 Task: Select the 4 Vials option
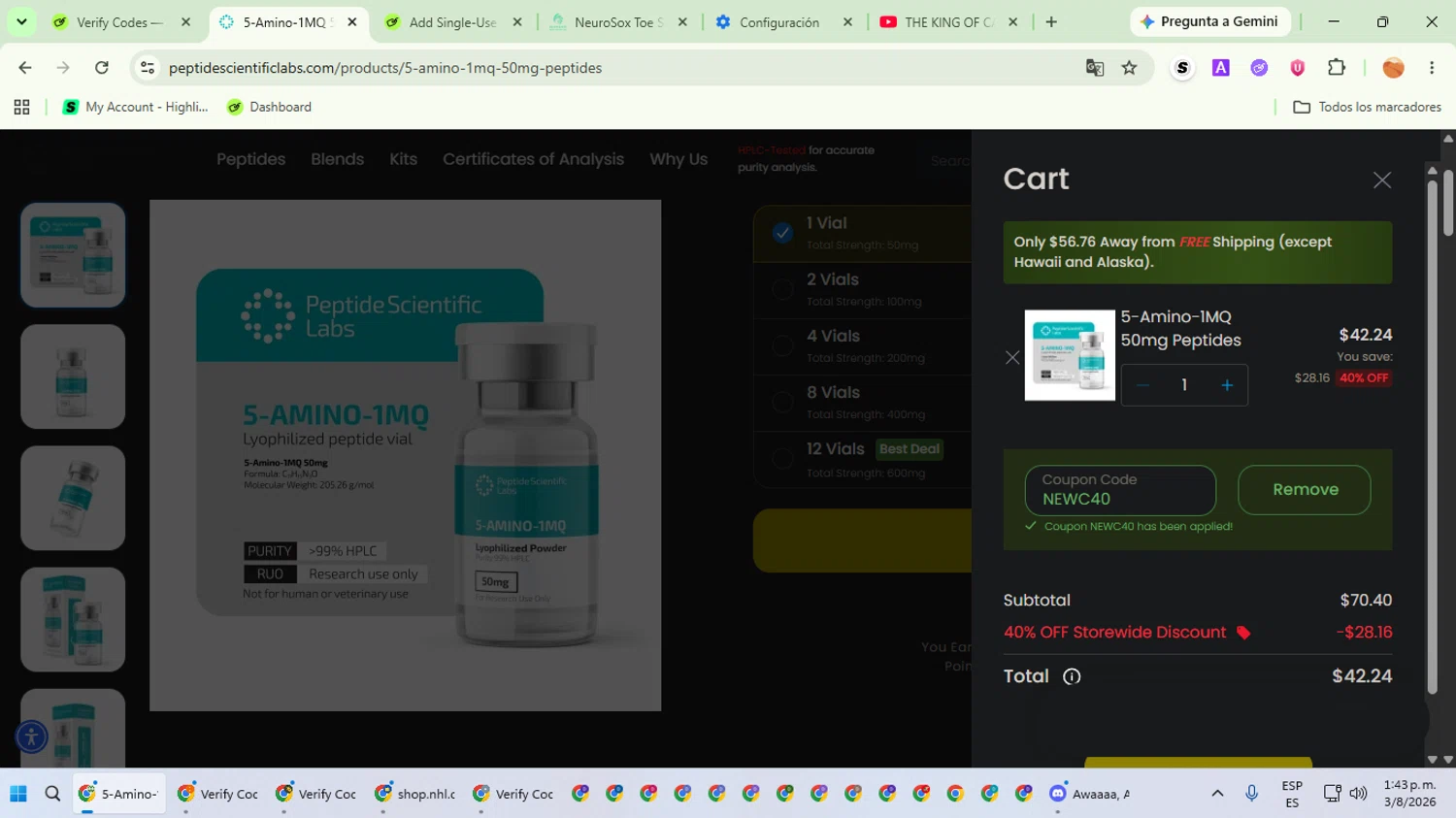(862, 345)
